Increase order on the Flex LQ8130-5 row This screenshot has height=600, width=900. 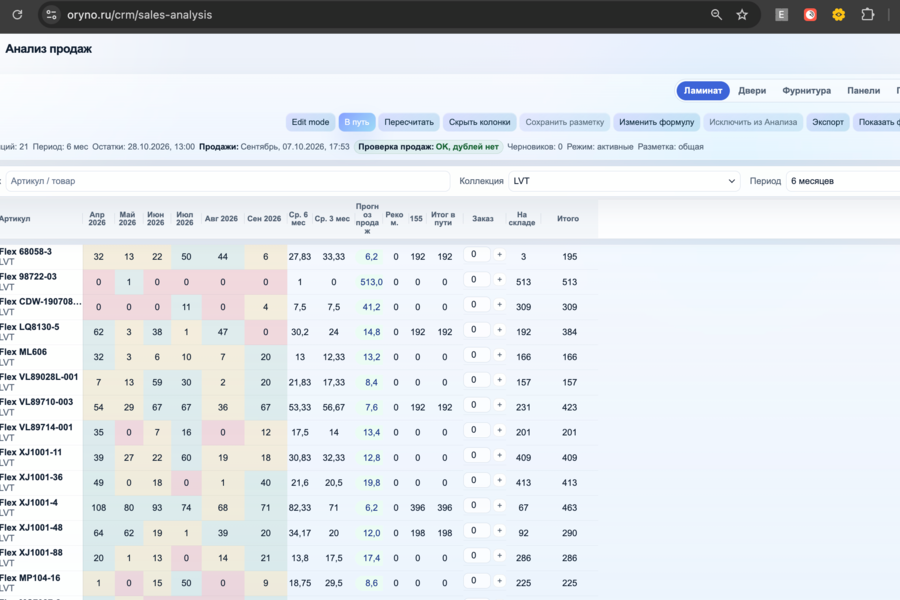pos(499,330)
